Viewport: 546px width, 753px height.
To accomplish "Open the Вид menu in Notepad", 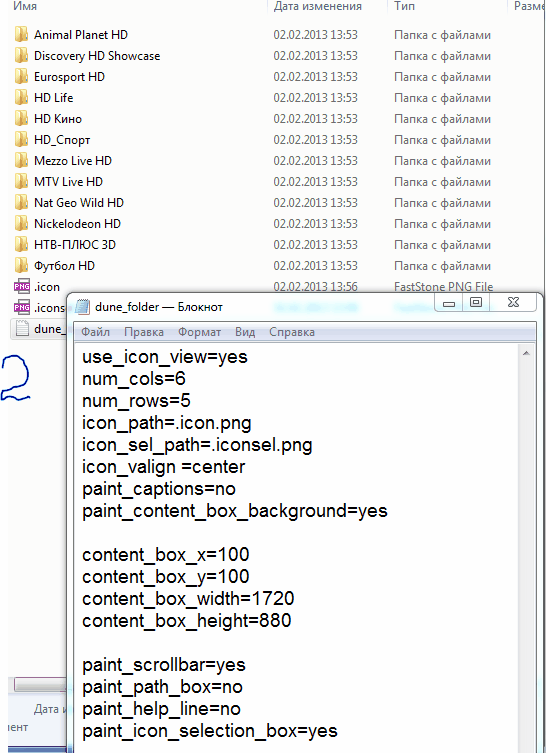I will point(245,332).
